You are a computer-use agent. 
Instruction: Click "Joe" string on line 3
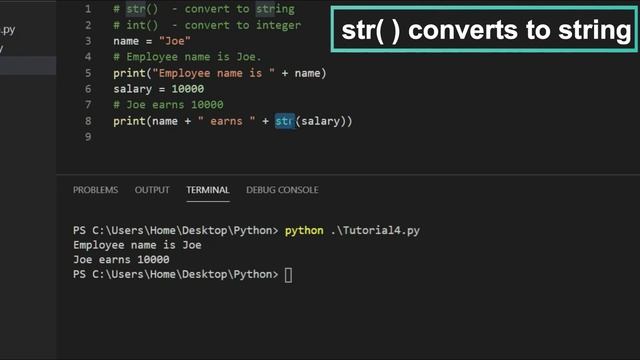click(x=175, y=41)
